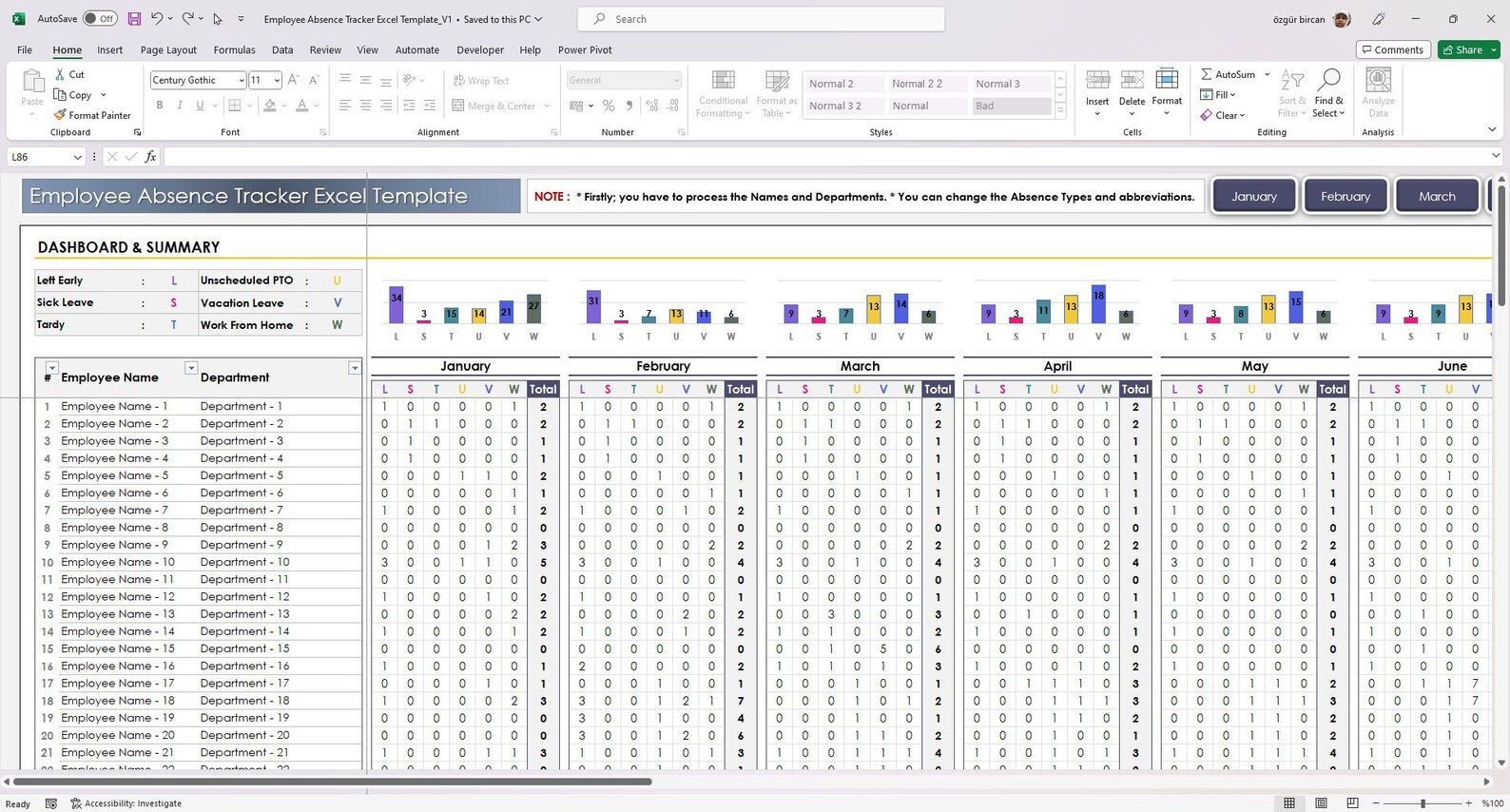
Task: Click the January navigation button
Action: point(1254,197)
